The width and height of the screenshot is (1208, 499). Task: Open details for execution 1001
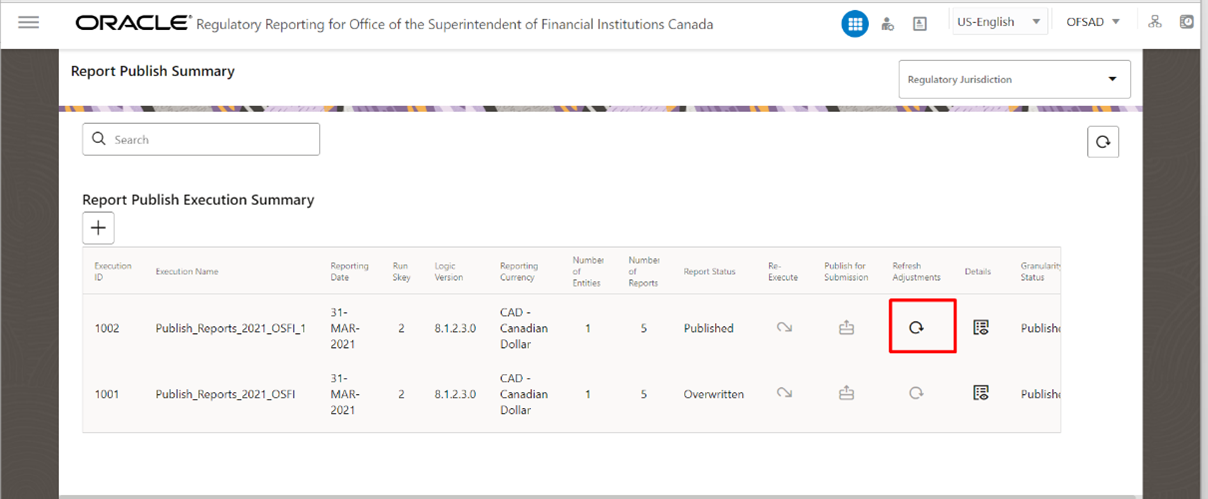click(x=980, y=394)
